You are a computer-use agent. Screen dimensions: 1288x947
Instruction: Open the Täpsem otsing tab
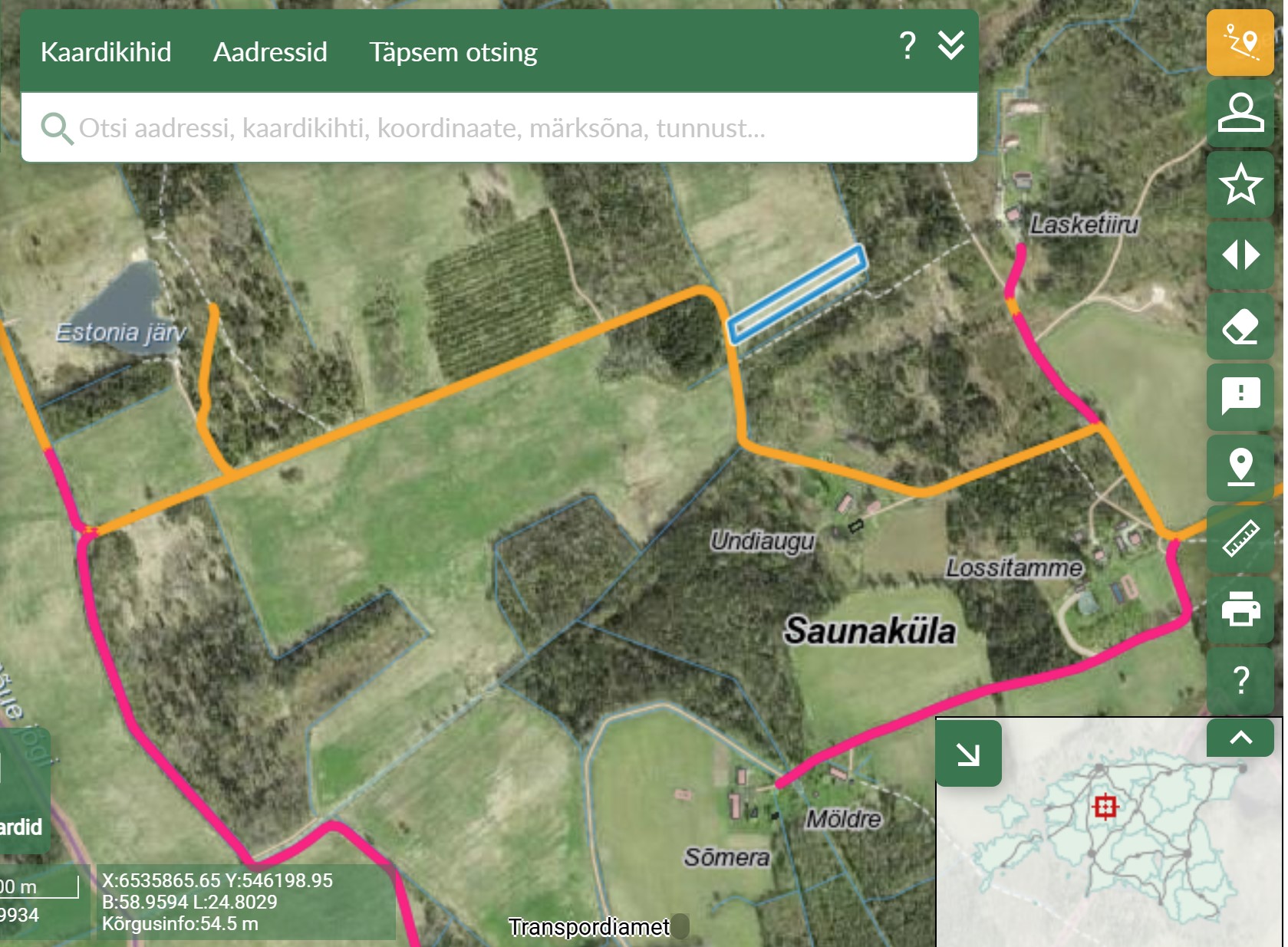pyautogui.click(x=453, y=52)
